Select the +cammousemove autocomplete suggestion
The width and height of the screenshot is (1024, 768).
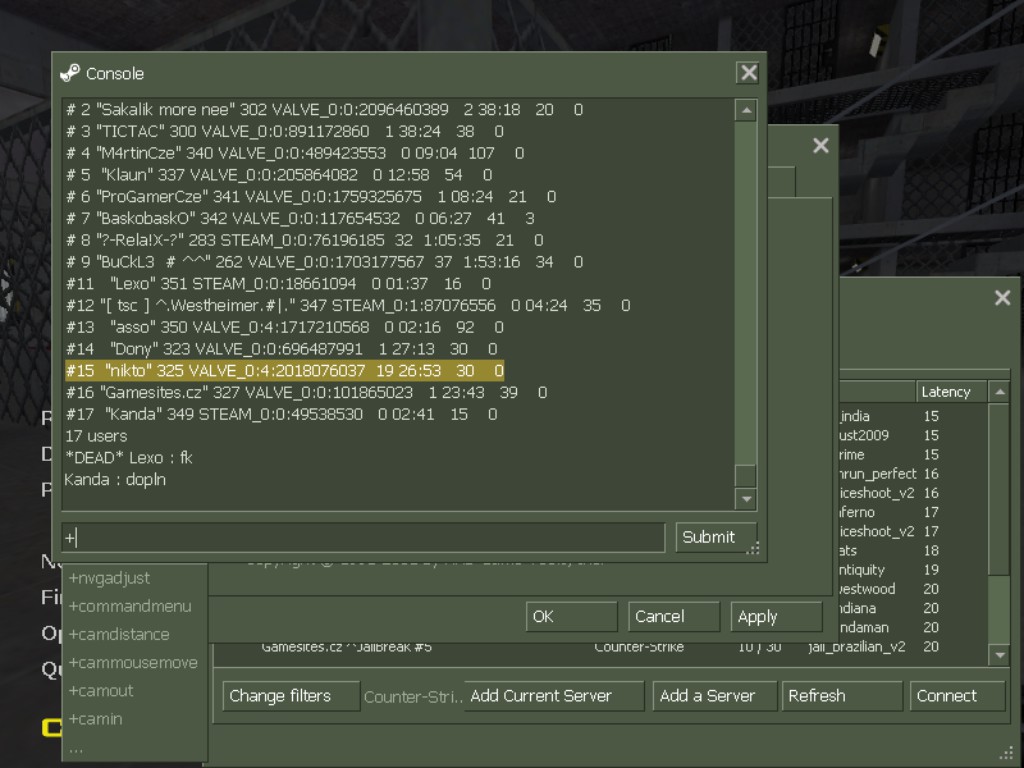click(x=133, y=662)
